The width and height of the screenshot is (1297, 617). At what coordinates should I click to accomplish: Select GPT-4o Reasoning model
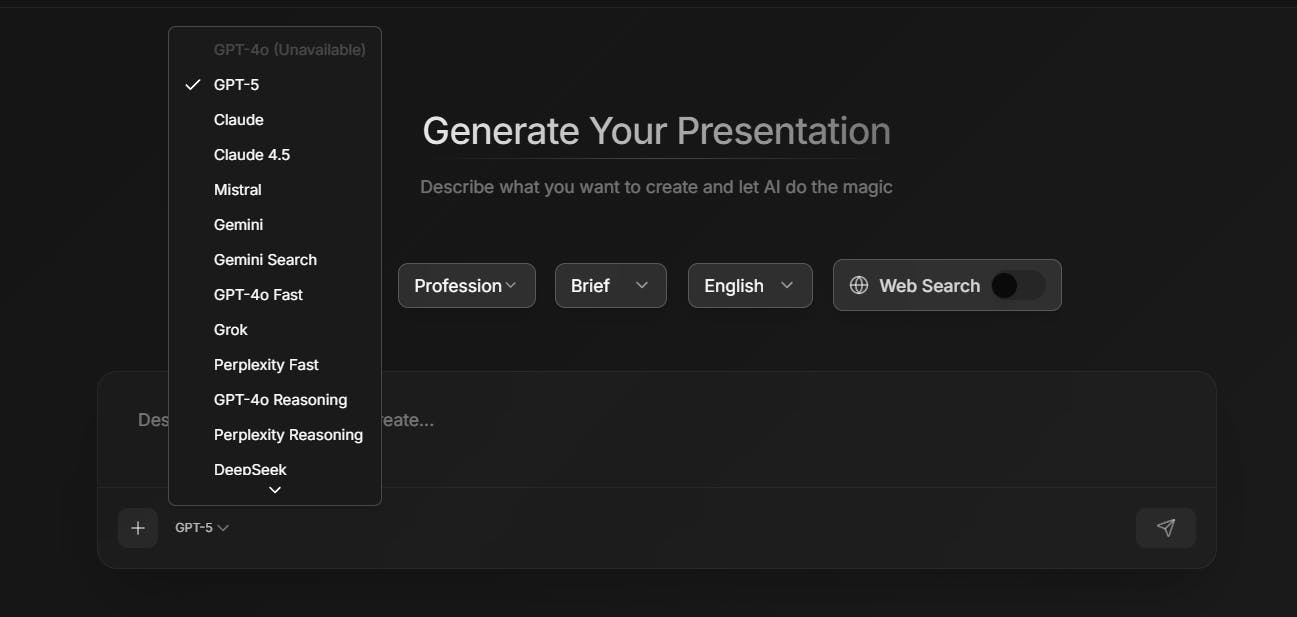click(x=275, y=400)
